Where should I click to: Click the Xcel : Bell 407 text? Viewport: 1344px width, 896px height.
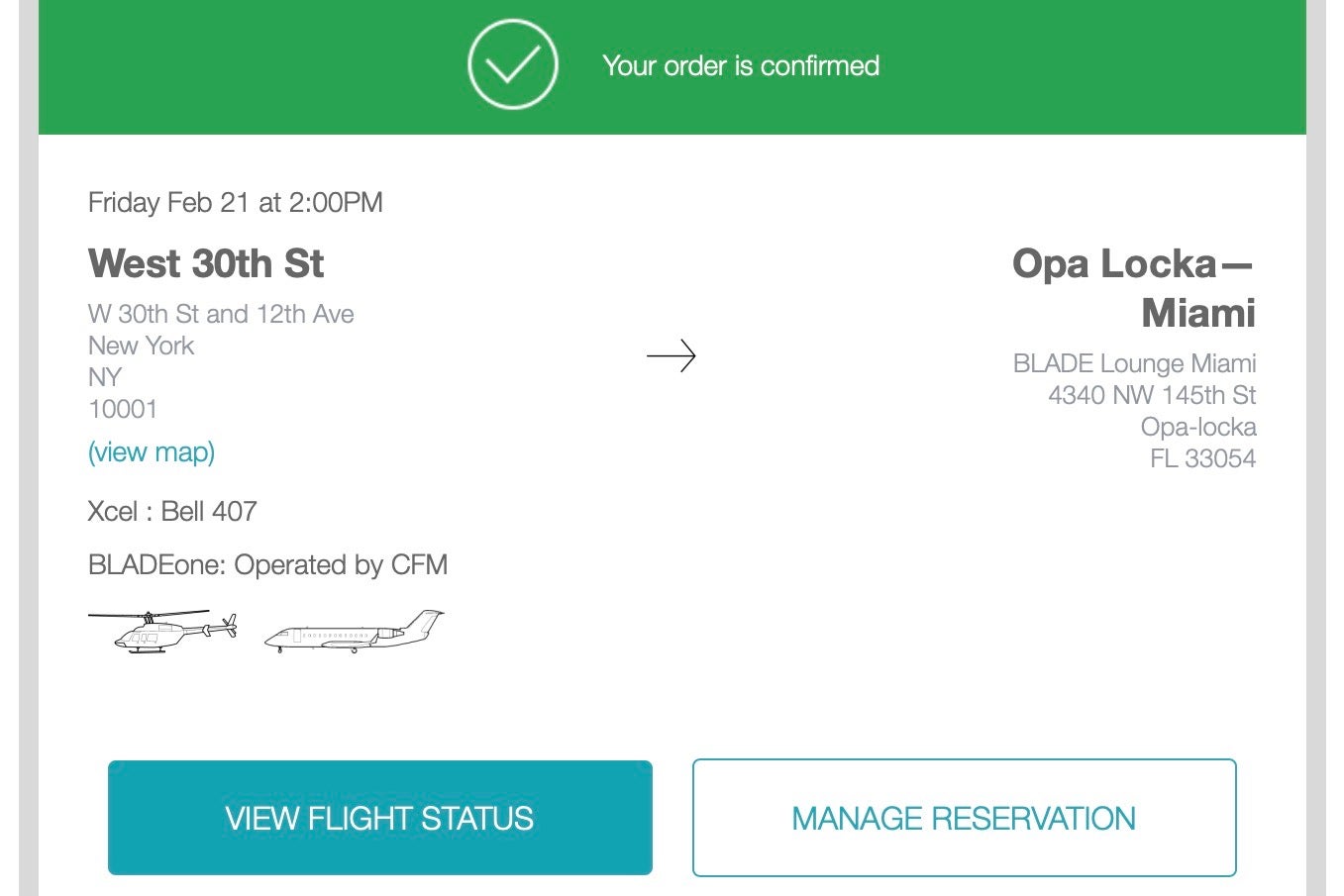(172, 512)
